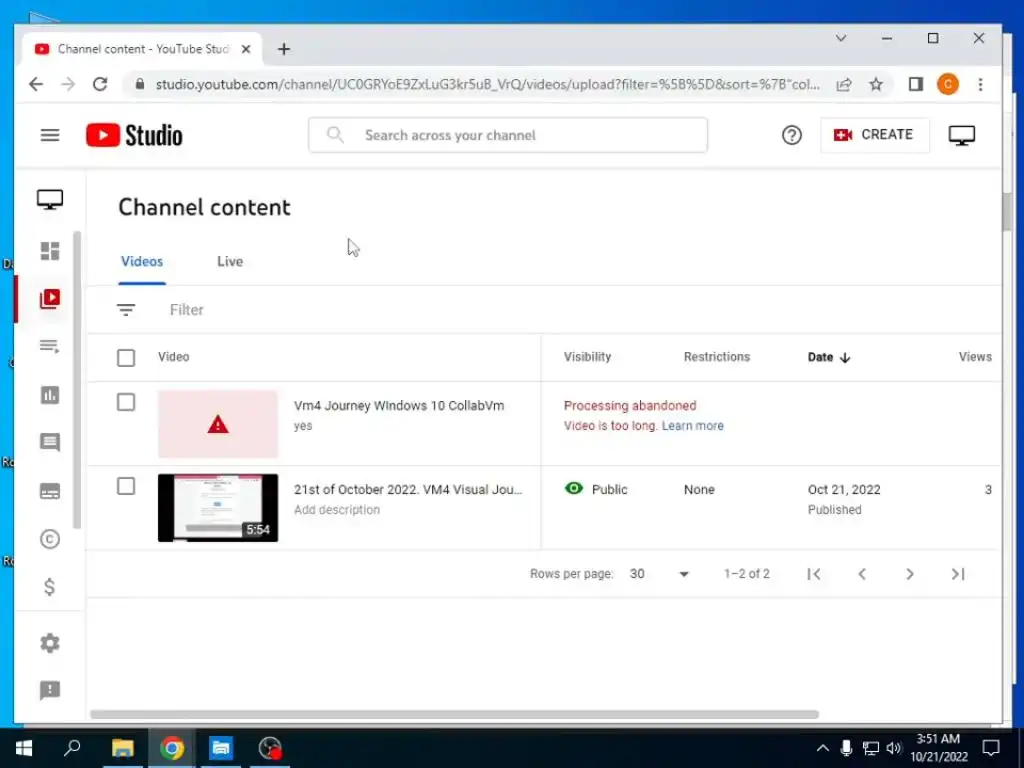Sort by the Date column header
This screenshot has width=1024, height=768.
pyautogui.click(x=828, y=357)
